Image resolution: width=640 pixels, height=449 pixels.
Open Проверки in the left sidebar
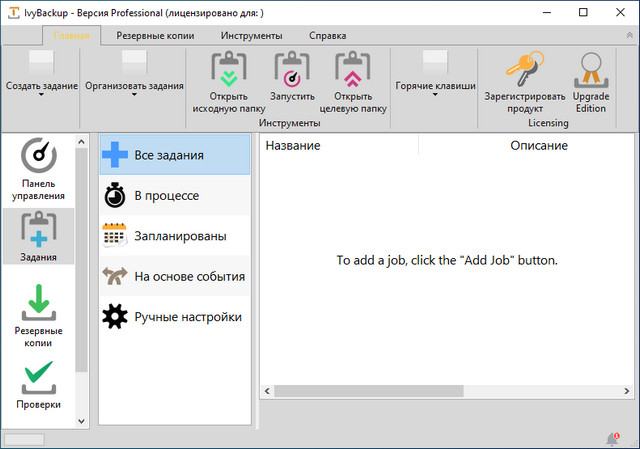[39, 385]
